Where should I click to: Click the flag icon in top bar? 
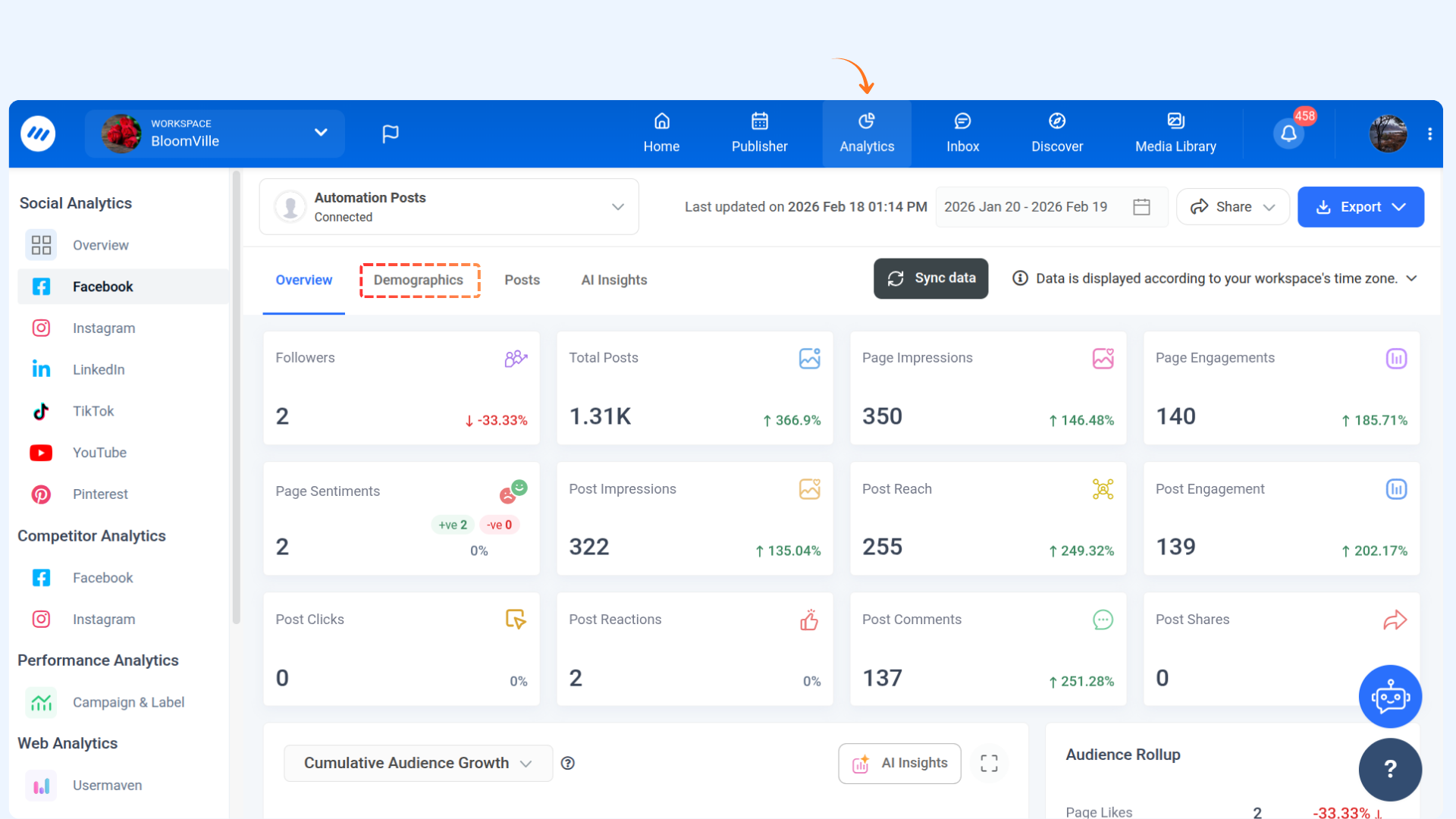click(391, 134)
